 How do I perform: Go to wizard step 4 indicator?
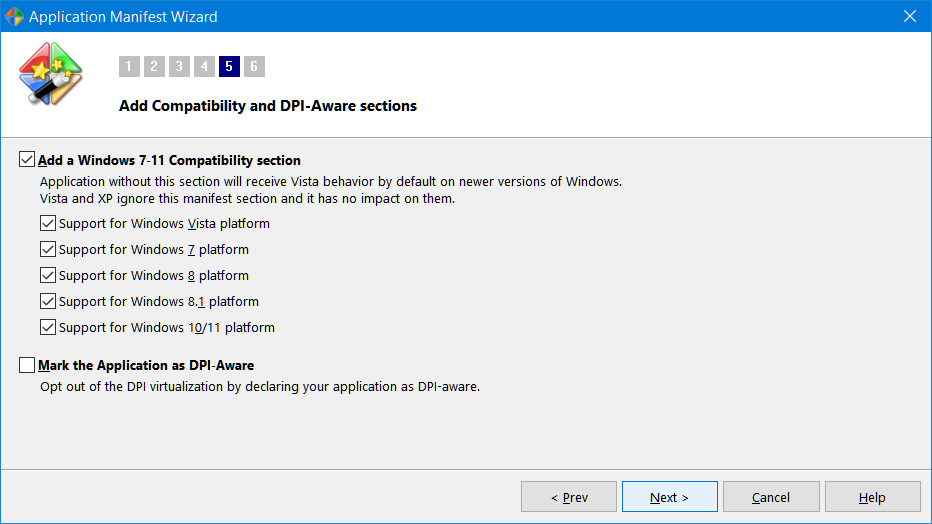tap(204, 67)
